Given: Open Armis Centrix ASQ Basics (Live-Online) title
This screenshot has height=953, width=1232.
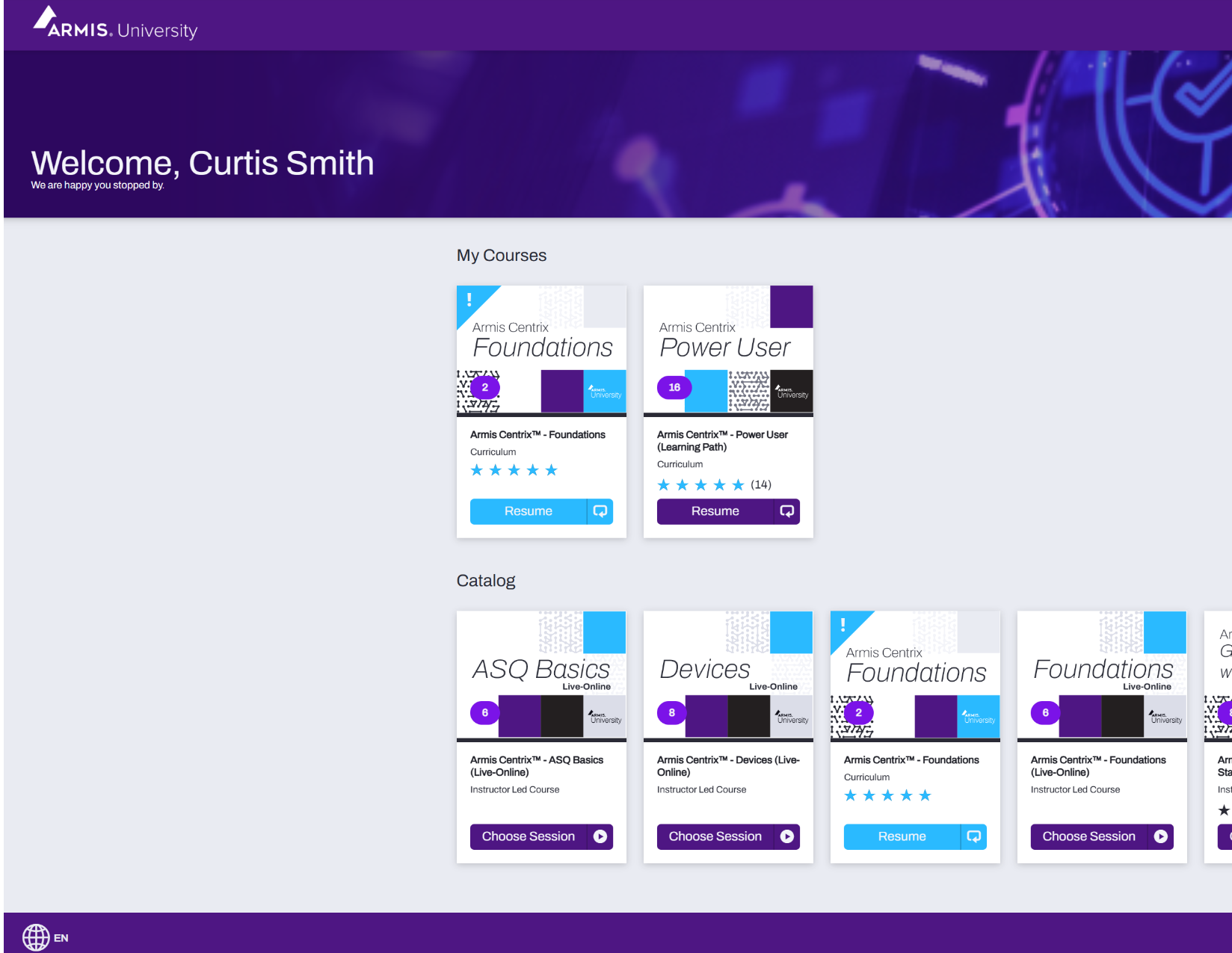Looking at the screenshot, I should point(537,766).
